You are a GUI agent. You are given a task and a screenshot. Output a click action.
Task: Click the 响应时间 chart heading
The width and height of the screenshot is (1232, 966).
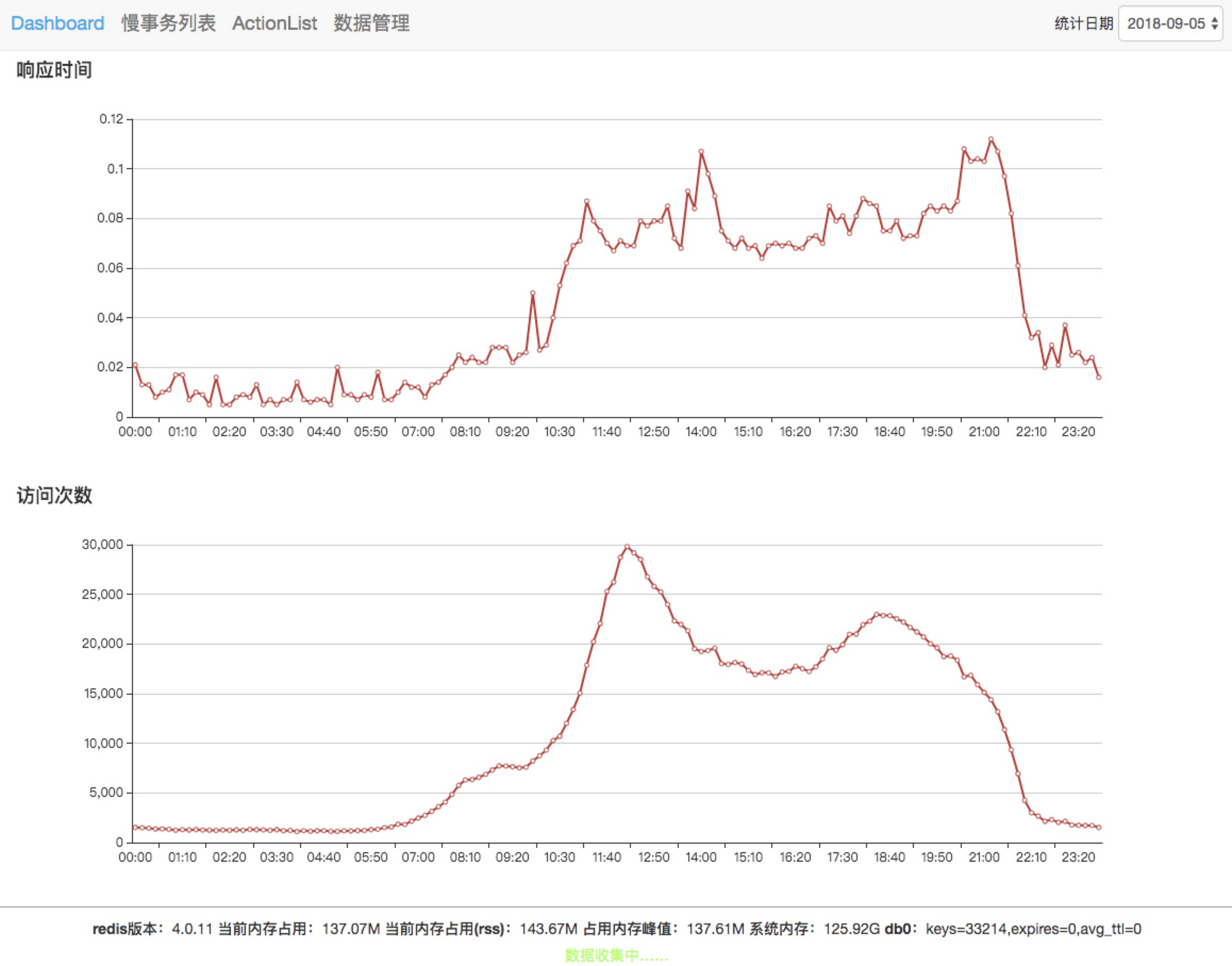54,69
